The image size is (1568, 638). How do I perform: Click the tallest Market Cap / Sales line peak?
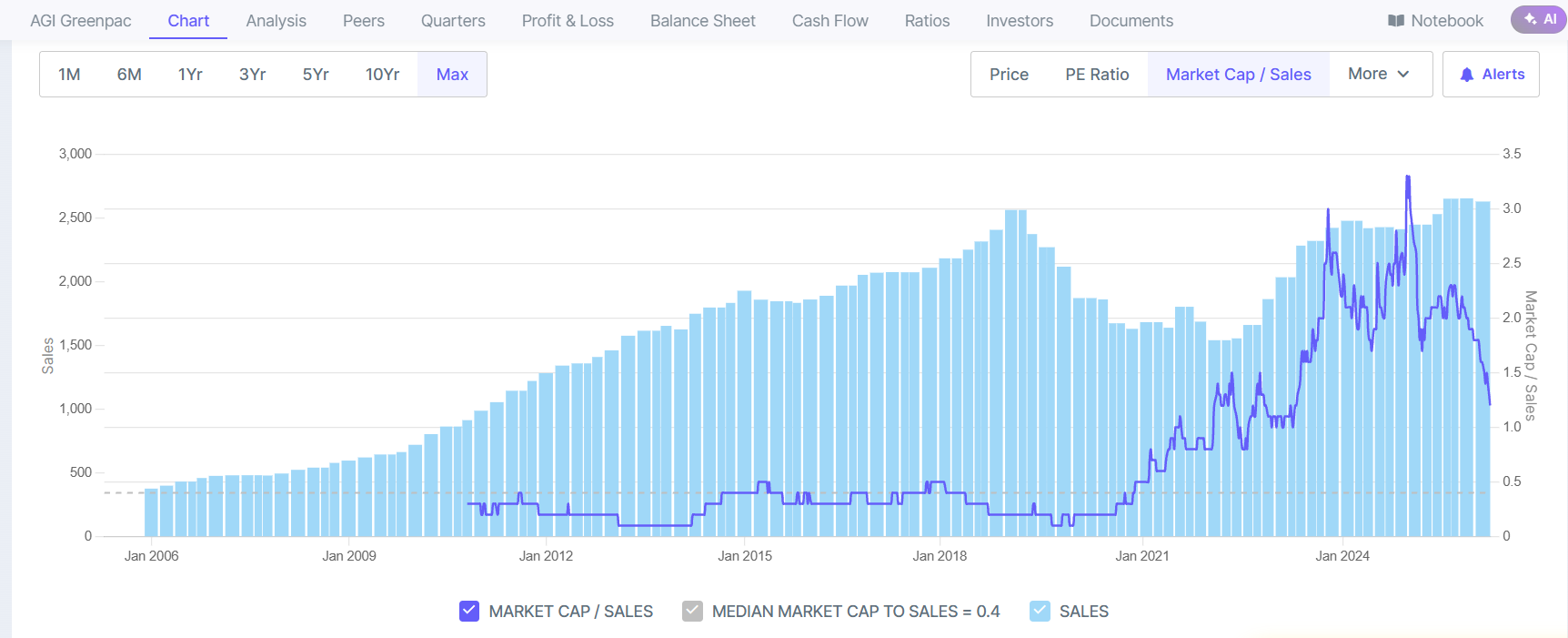tap(1408, 177)
